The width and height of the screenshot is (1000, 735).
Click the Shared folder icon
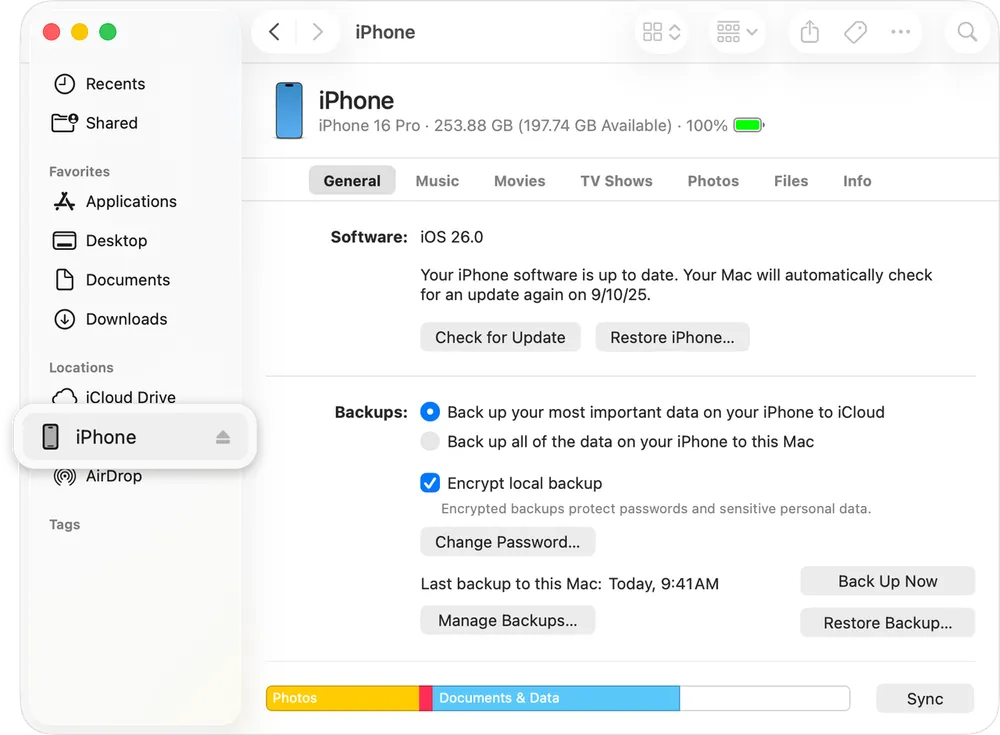point(64,122)
